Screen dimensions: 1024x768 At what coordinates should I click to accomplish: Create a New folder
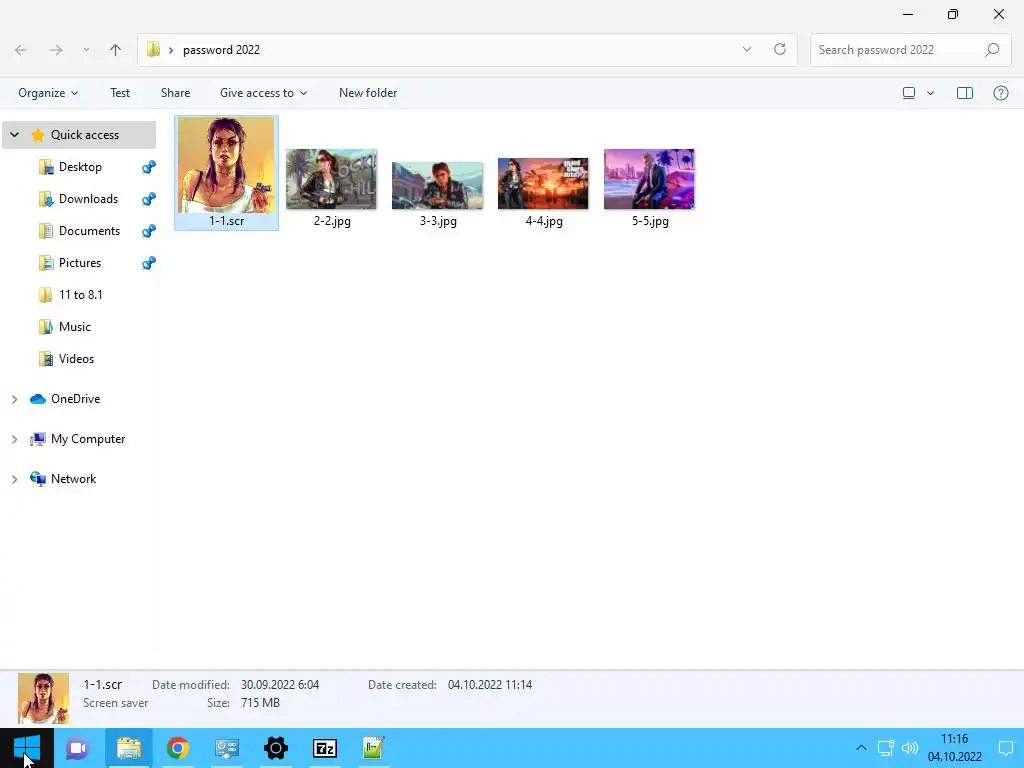pyautogui.click(x=368, y=93)
